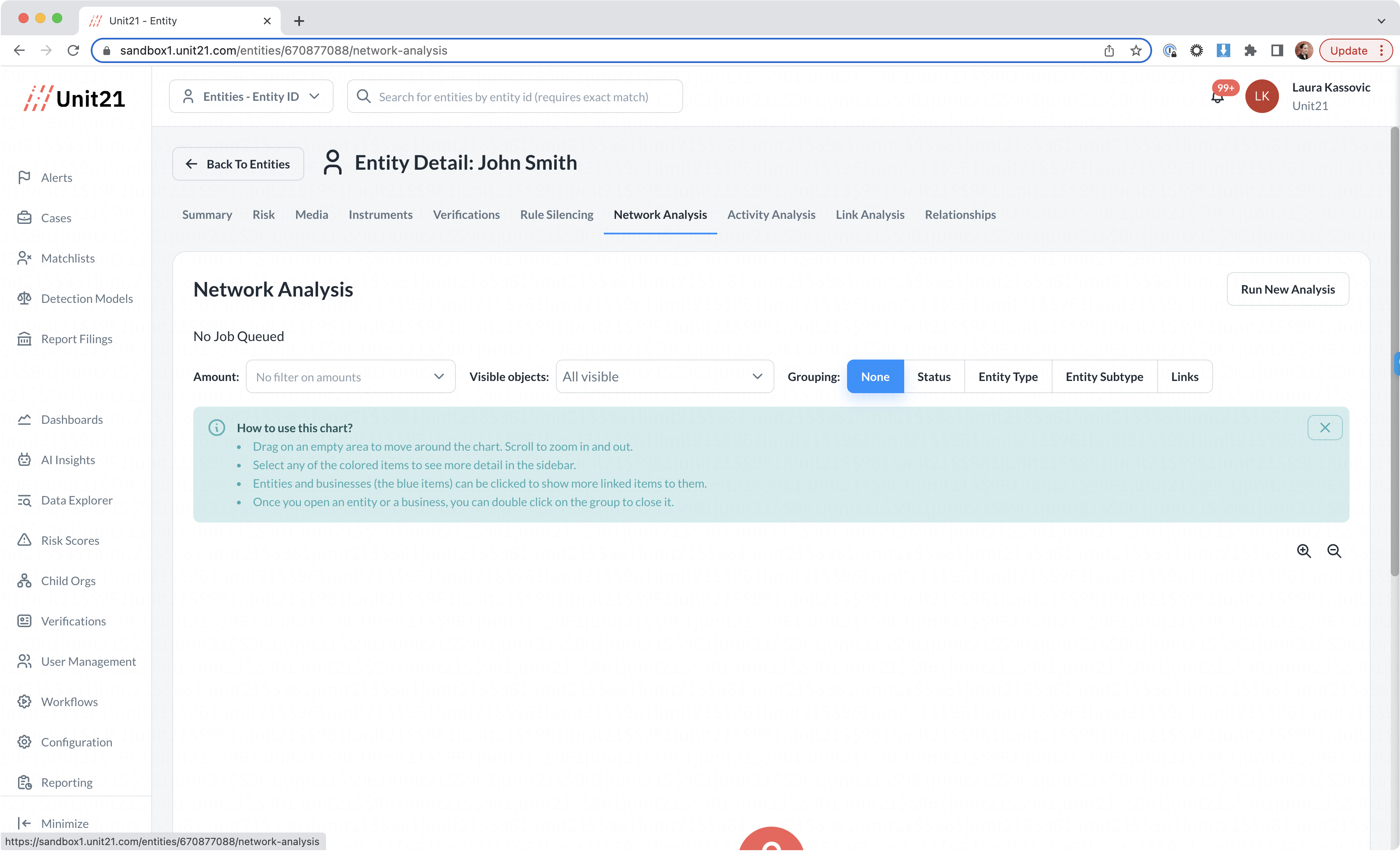Expand the Entities - Entity ID selector
This screenshot has width=1400, height=851.
(250, 97)
